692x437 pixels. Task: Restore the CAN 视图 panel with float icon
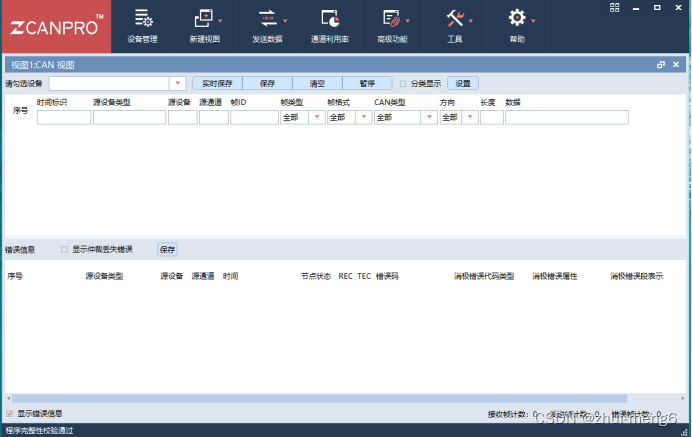coord(661,65)
